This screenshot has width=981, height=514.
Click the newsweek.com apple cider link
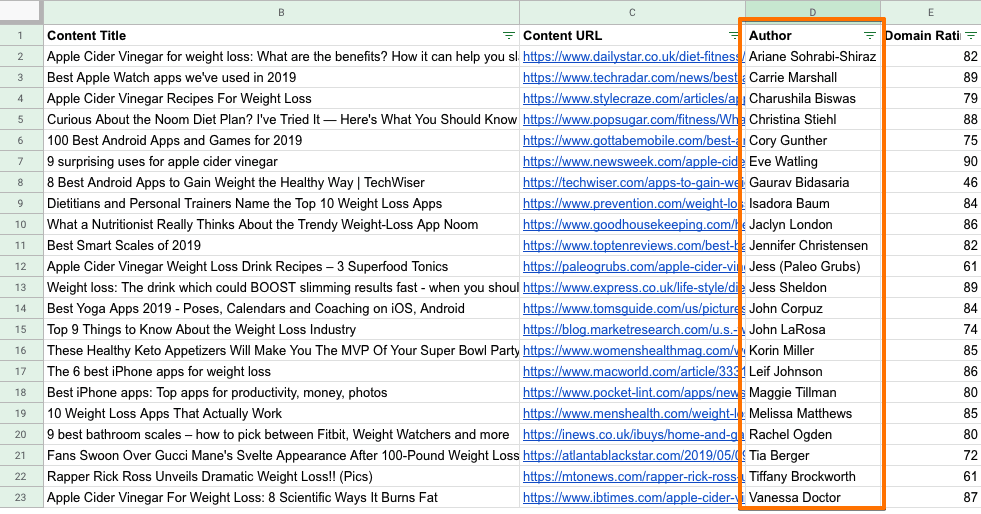click(x=632, y=162)
